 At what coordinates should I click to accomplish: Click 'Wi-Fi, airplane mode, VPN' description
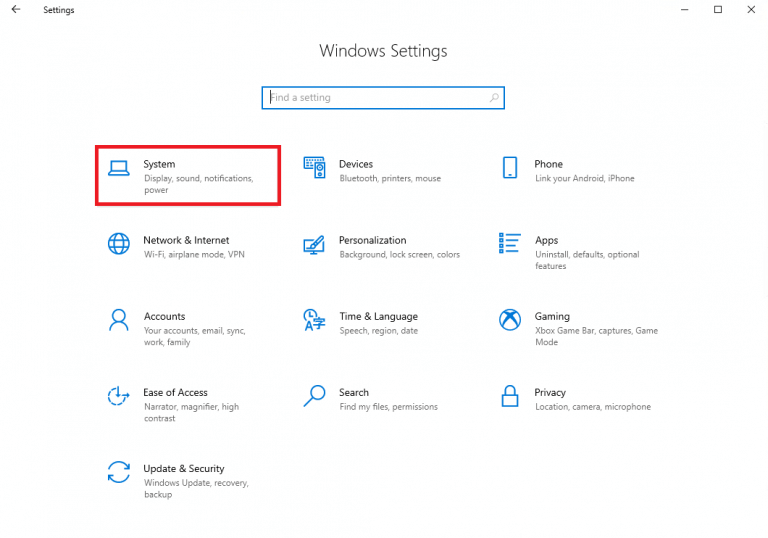click(194, 255)
